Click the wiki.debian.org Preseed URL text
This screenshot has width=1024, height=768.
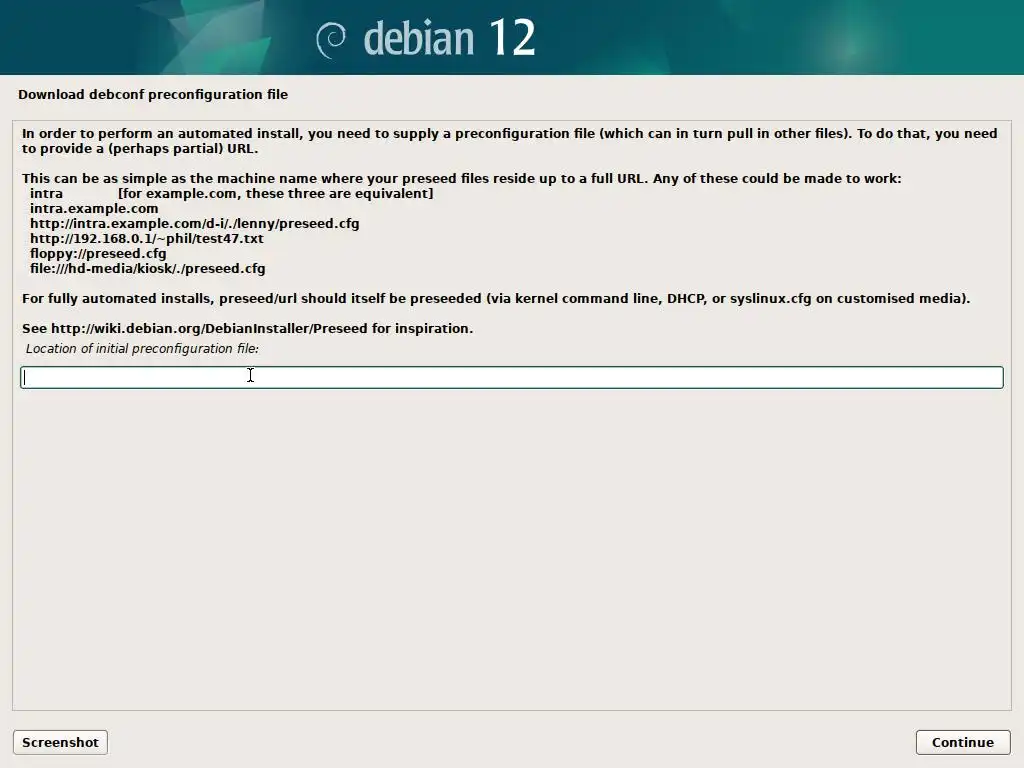(x=209, y=328)
